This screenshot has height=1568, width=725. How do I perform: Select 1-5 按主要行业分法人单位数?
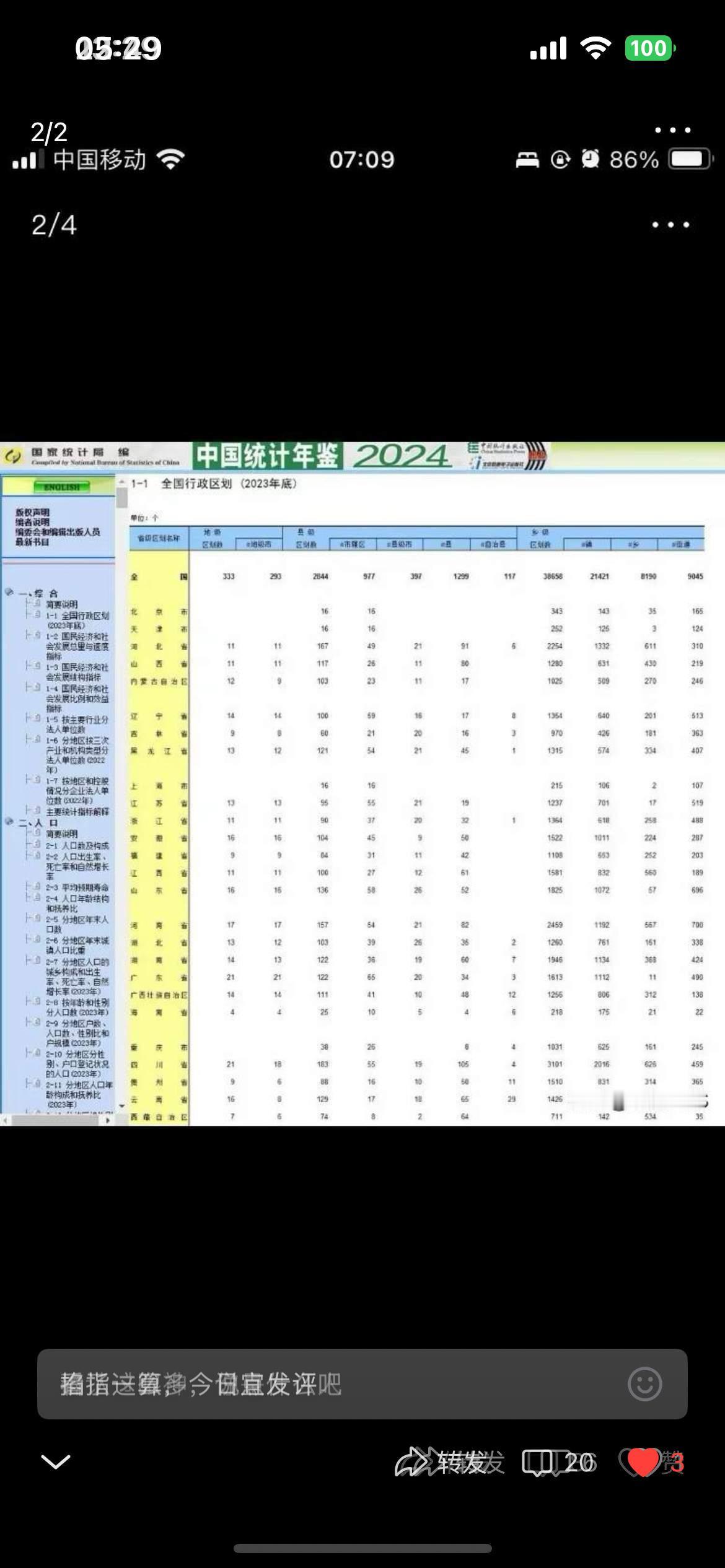tap(78, 725)
